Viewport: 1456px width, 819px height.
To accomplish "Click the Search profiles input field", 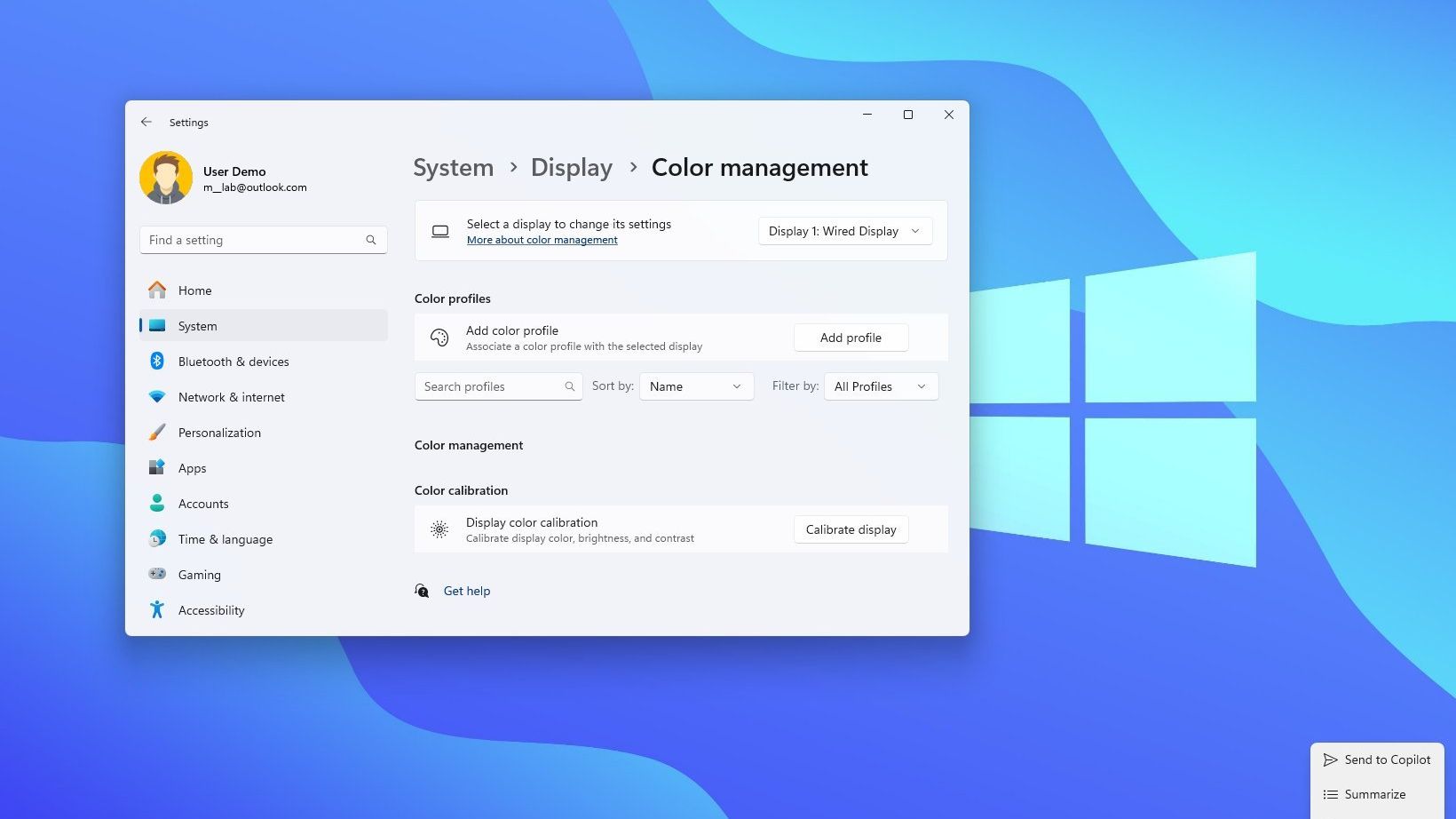I will (499, 386).
